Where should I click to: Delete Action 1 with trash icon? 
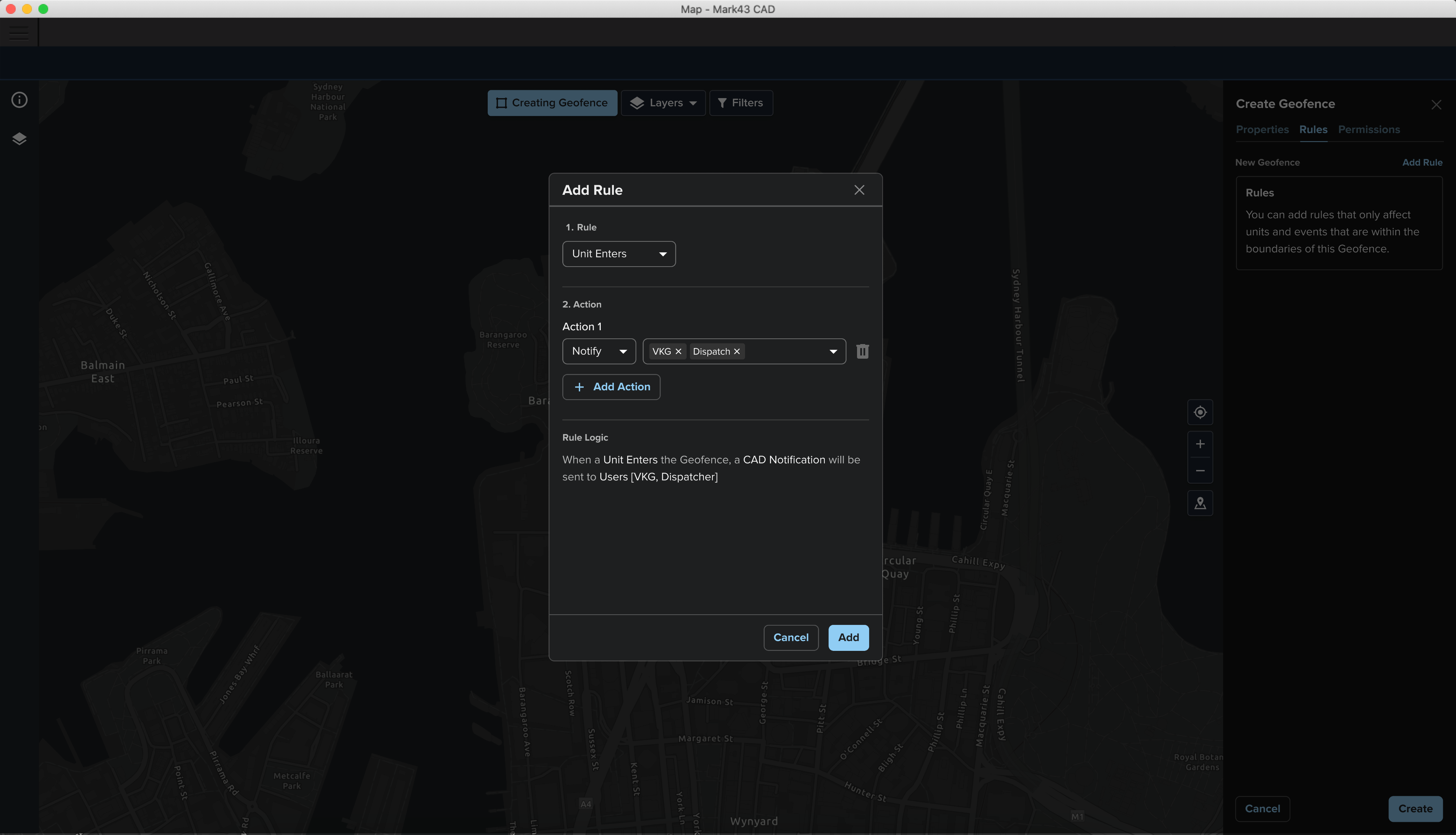pos(862,351)
